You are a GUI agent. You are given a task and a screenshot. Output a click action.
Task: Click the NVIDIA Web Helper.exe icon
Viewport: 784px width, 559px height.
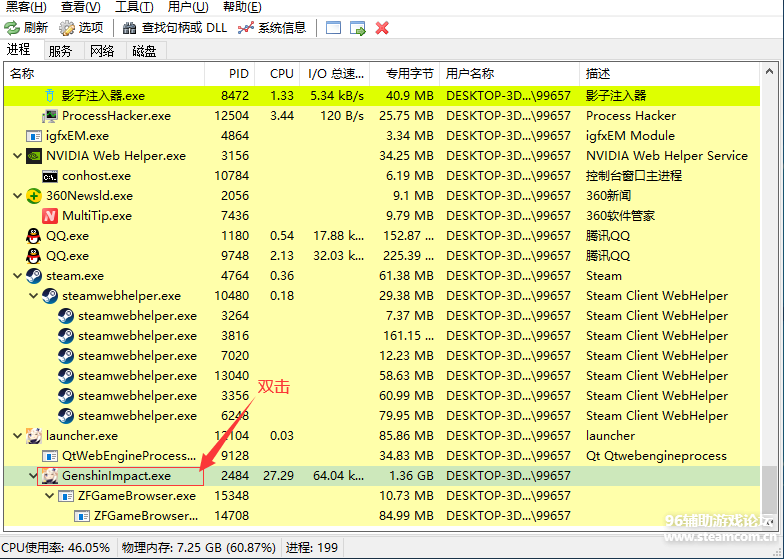tap(34, 156)
